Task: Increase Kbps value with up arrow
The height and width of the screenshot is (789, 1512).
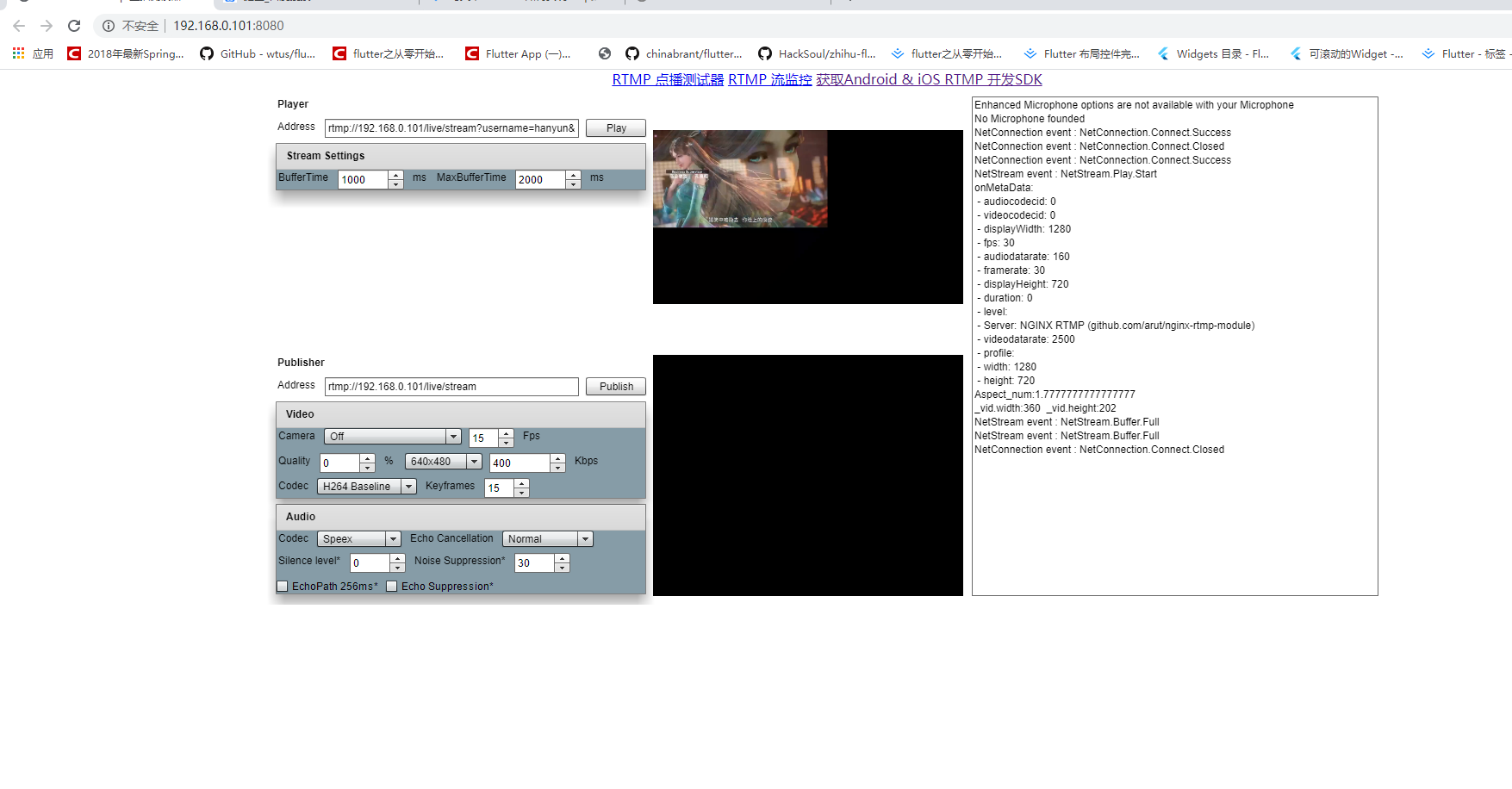Action: coord(557,458)
